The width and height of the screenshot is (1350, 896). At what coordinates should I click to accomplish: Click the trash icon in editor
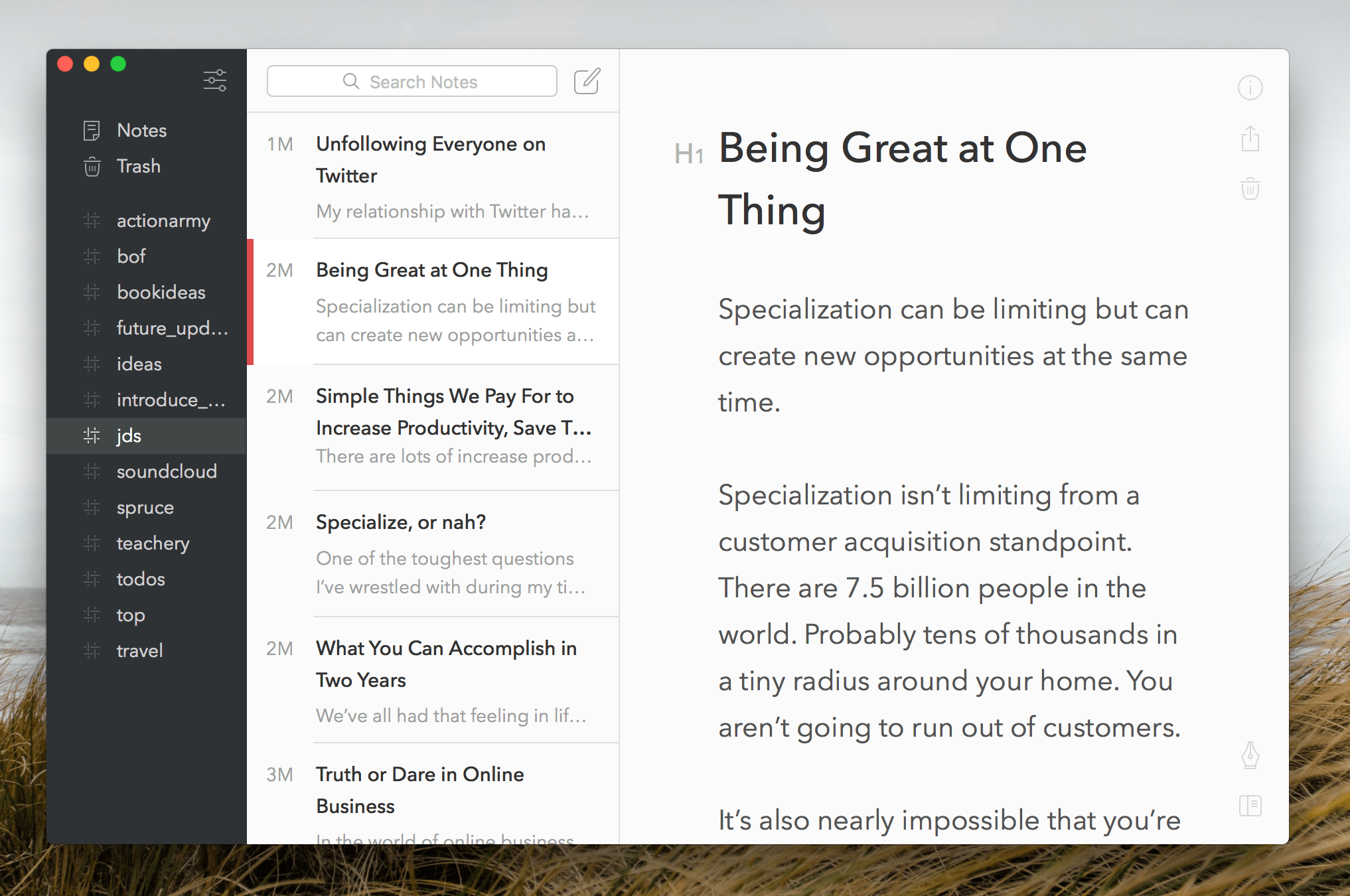(1250, 189)
